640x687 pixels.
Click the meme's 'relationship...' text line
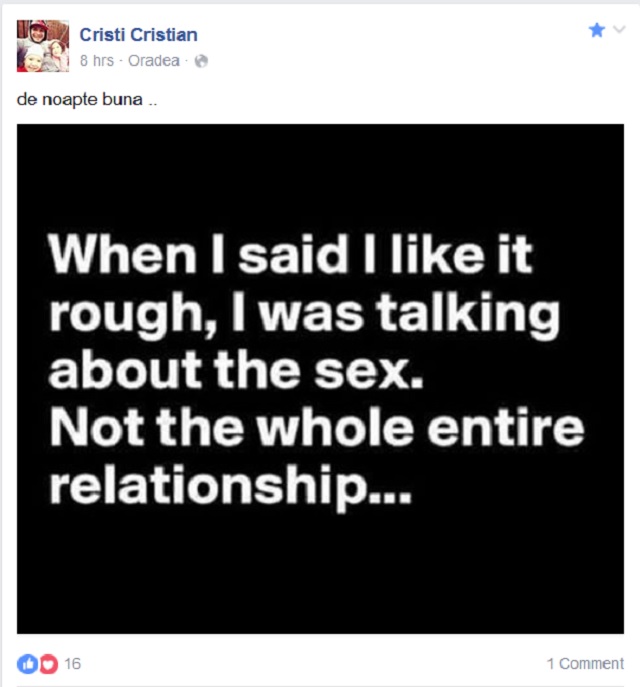pos(230,487)
